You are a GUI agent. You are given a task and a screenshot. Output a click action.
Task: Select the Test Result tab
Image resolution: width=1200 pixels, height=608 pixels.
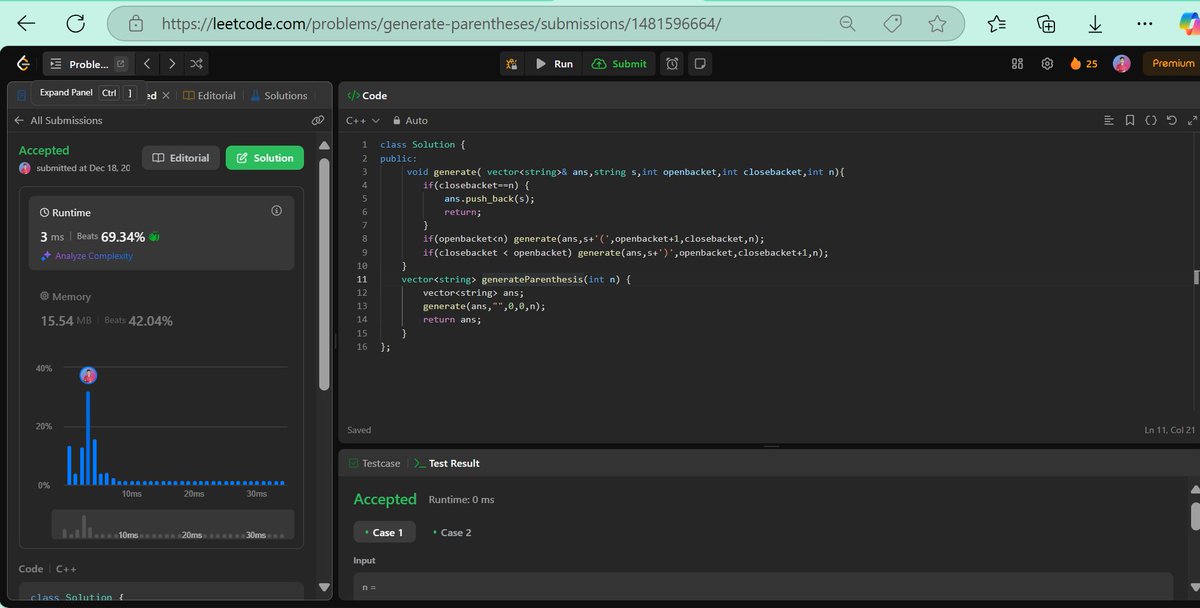coord(447,463)
